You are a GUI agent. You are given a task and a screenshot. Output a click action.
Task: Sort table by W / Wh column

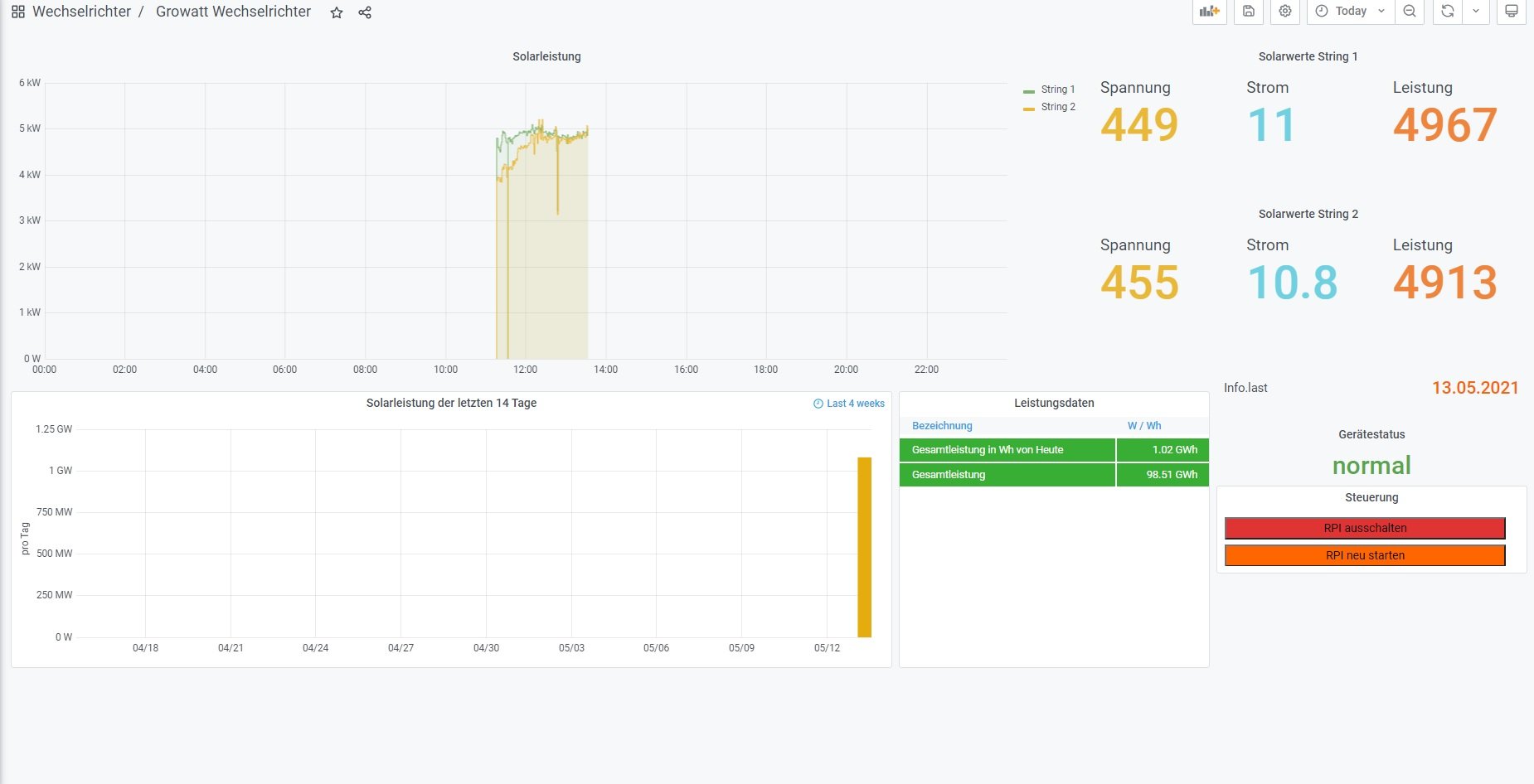[x=1144, y=426]
